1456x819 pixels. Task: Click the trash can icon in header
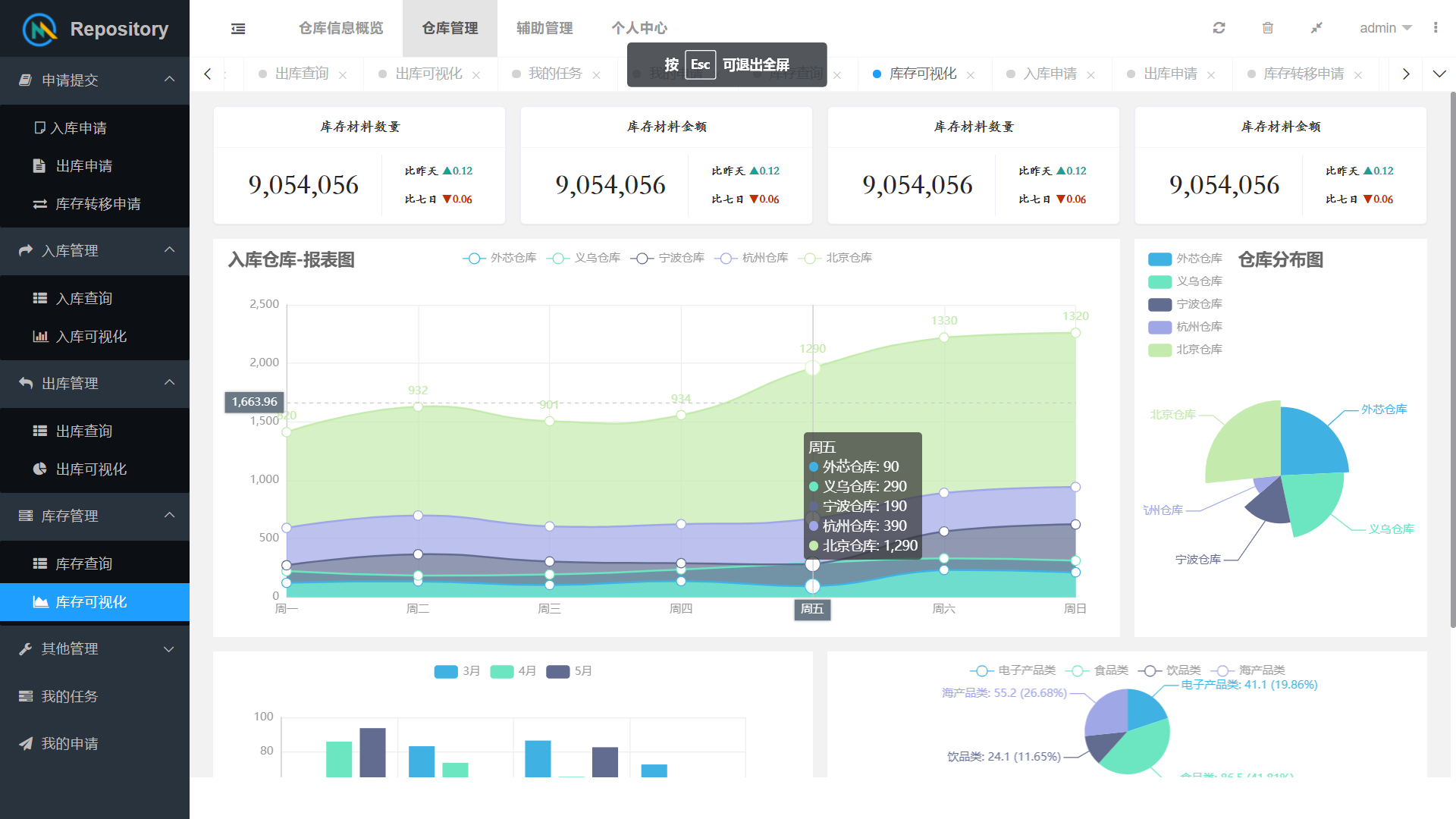1267,28
